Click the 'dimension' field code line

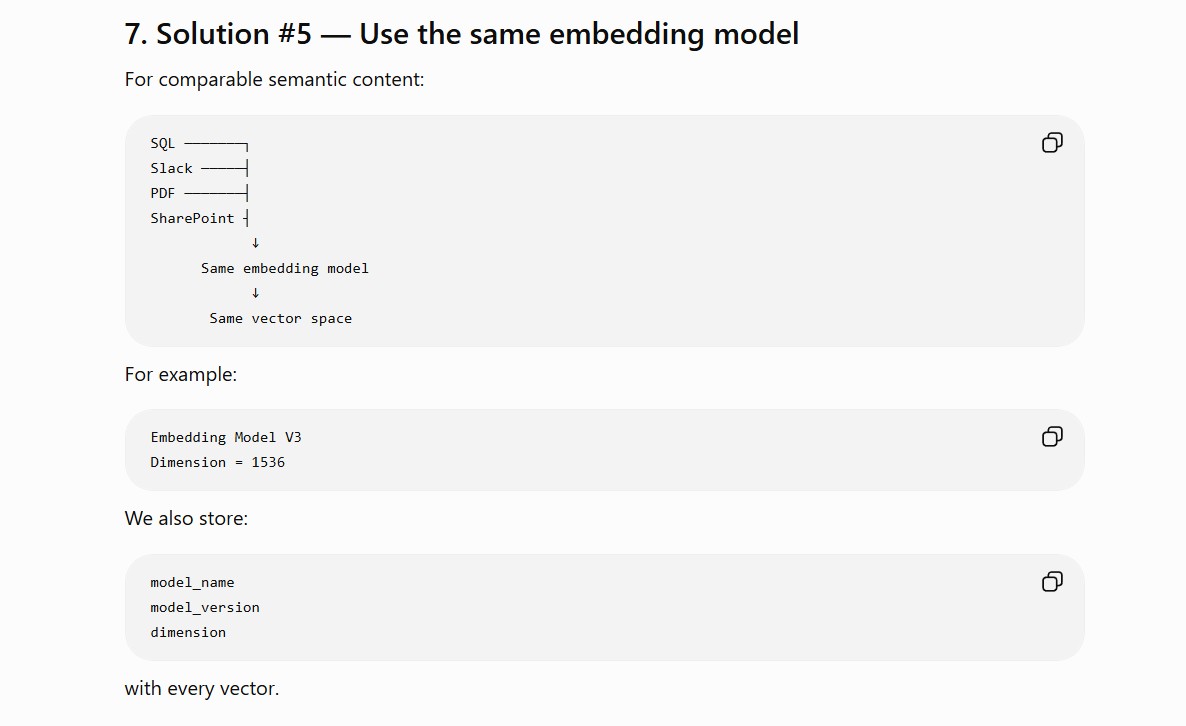[x=188, y=632]
